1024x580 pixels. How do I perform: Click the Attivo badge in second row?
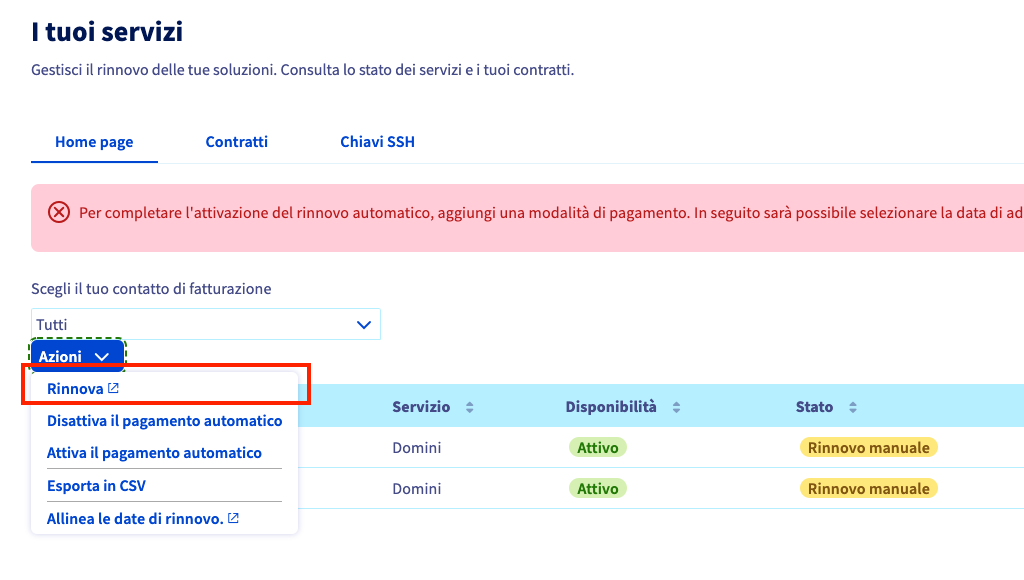pyautogui.click(x=598, y=489)
